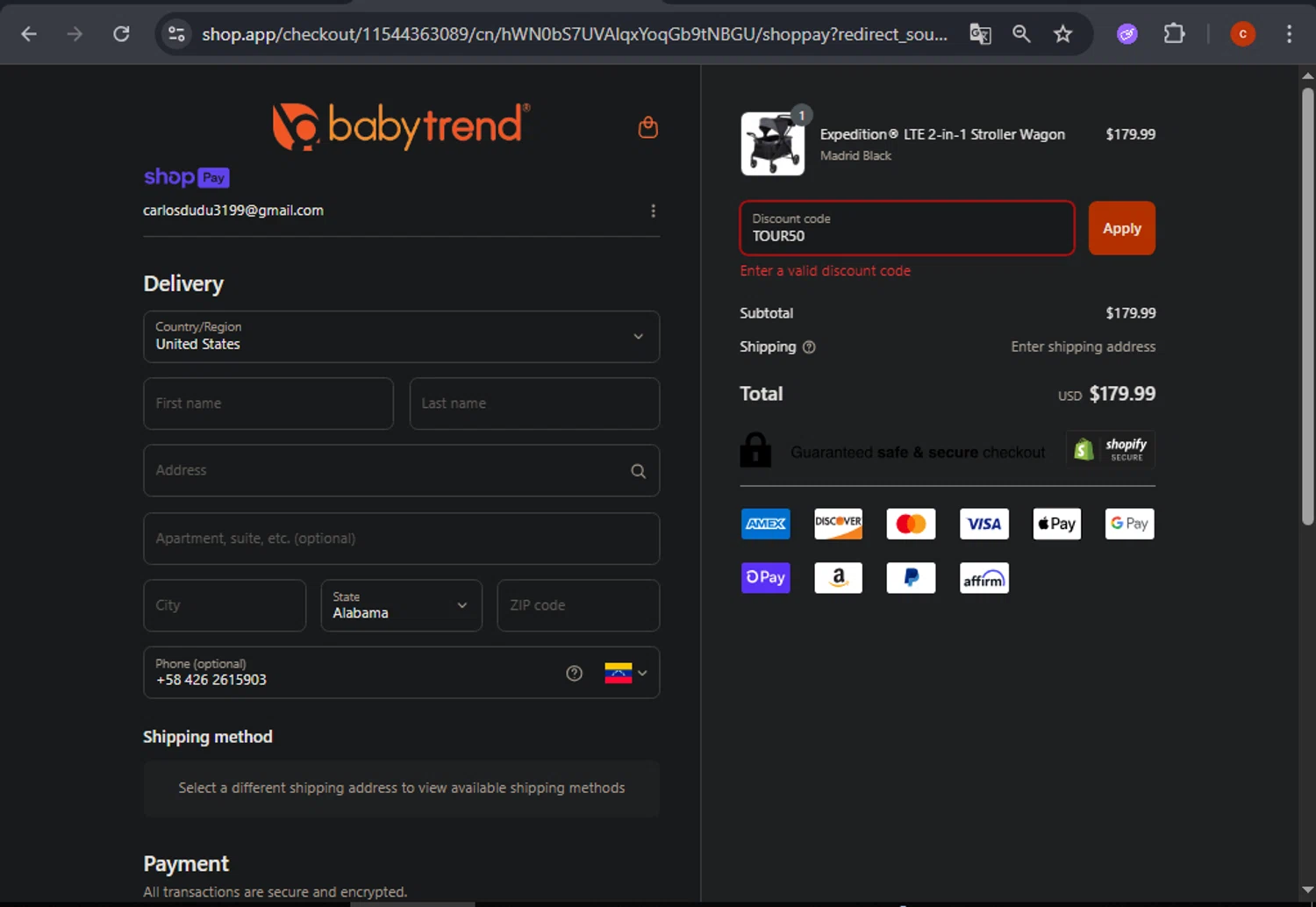Open the Country/Region dropdown

[402, 337]
